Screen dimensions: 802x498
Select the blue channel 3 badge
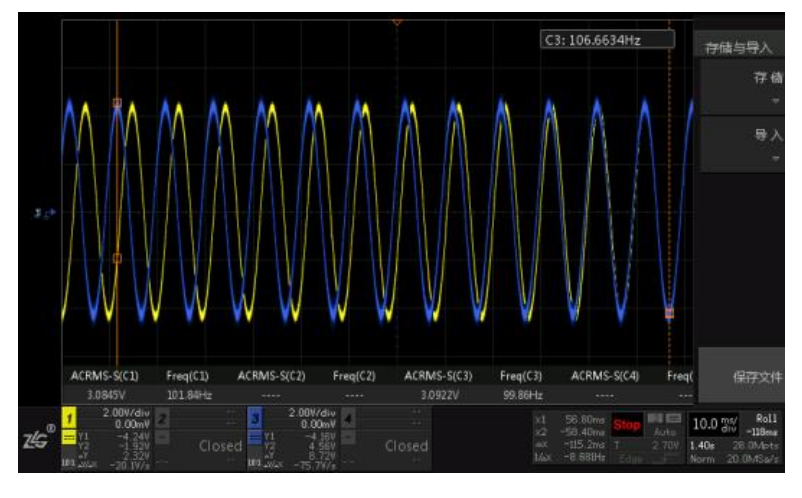coord(254,415)
